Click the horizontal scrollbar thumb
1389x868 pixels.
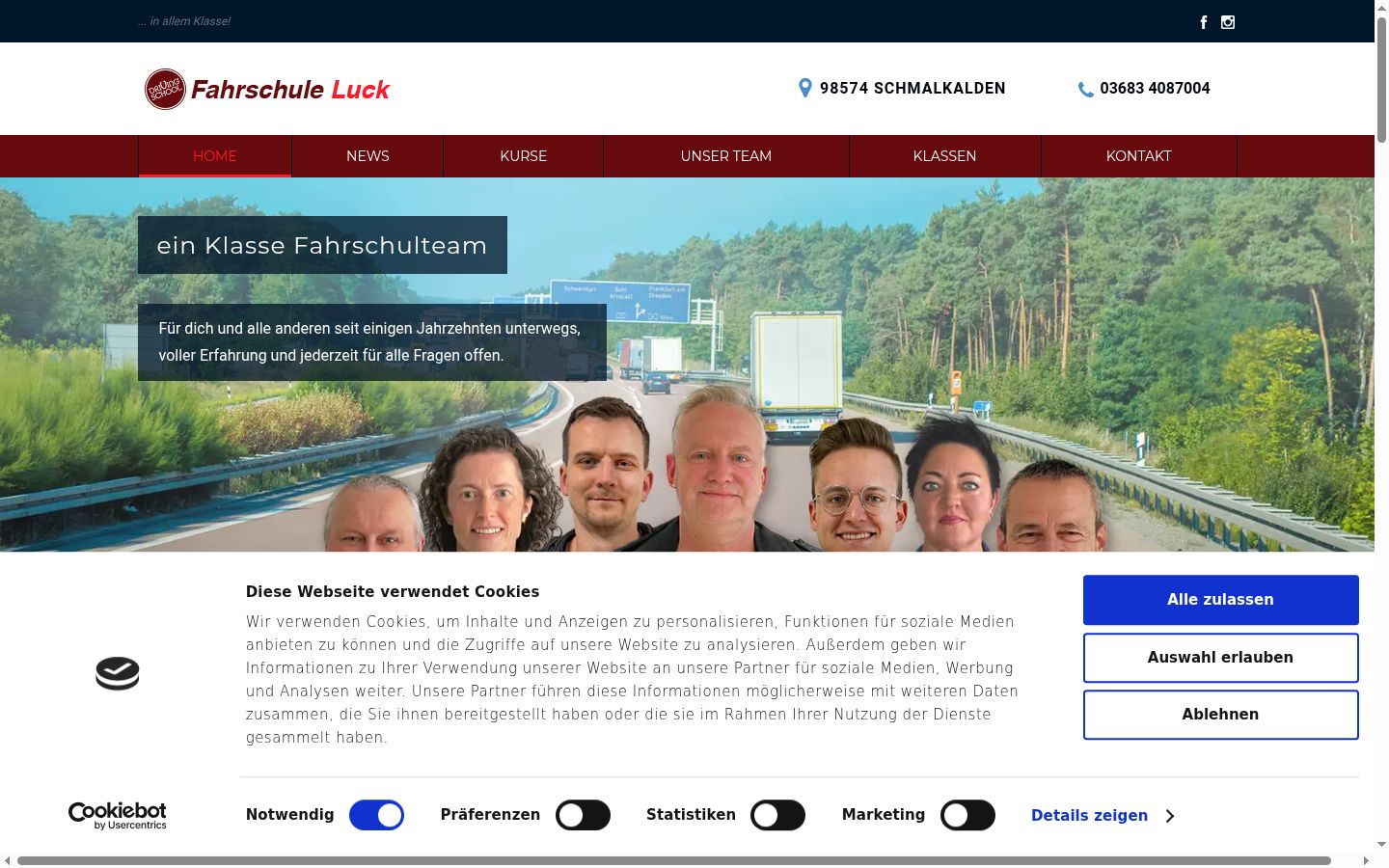pyautogui.click(x=674, y=860)
